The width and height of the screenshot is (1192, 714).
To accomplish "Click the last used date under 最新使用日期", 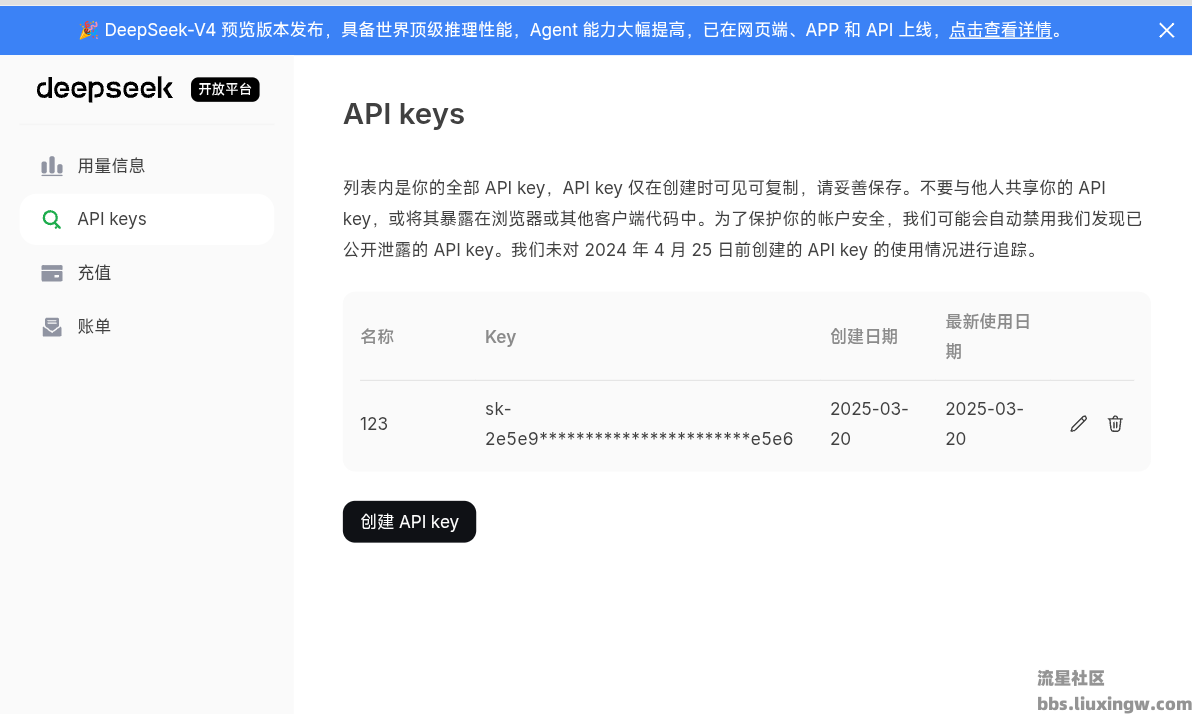I will pos(984,424).
